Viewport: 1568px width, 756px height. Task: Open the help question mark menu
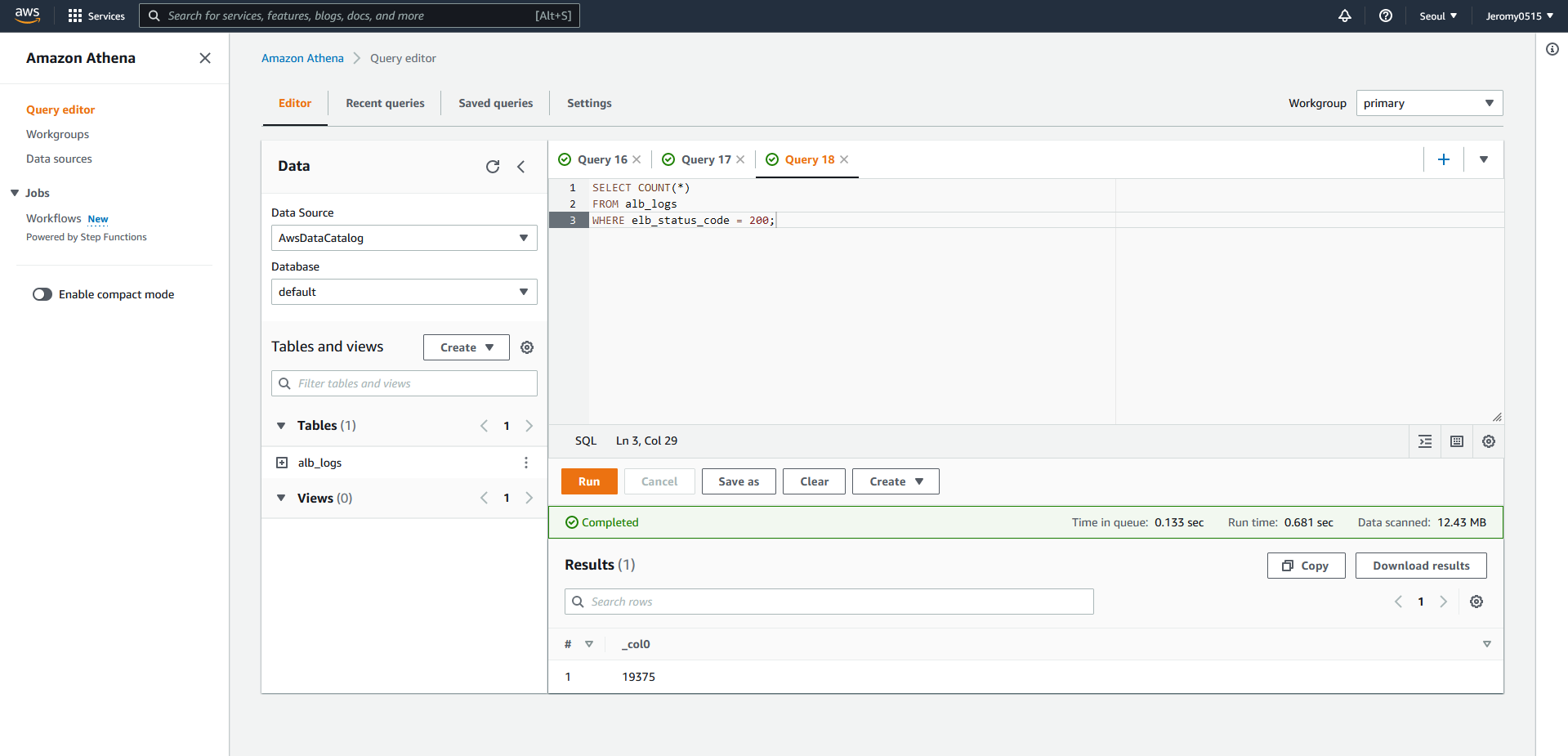(1385, 16)
